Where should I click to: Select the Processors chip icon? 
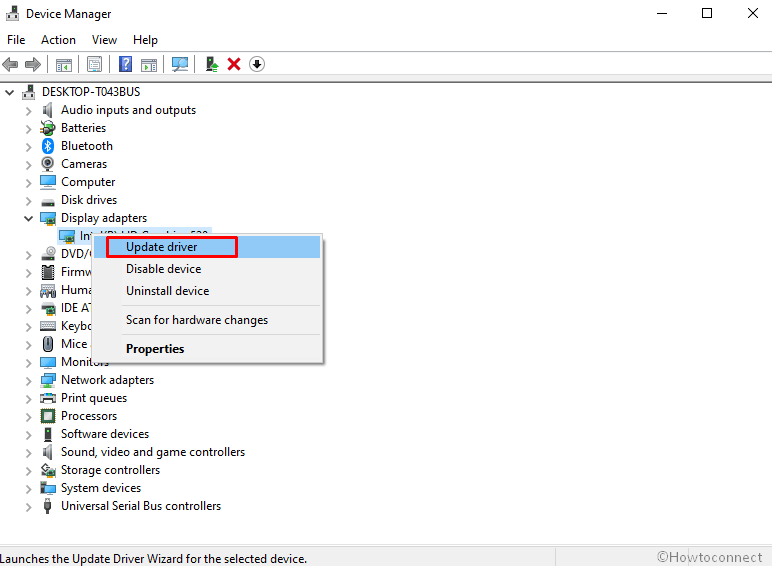point(48,416)
